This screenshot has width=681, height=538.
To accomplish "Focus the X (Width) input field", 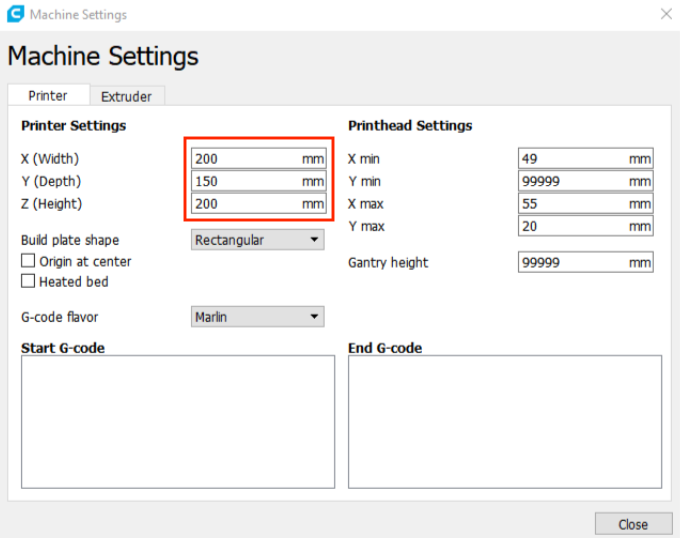I will coord(259,158).
